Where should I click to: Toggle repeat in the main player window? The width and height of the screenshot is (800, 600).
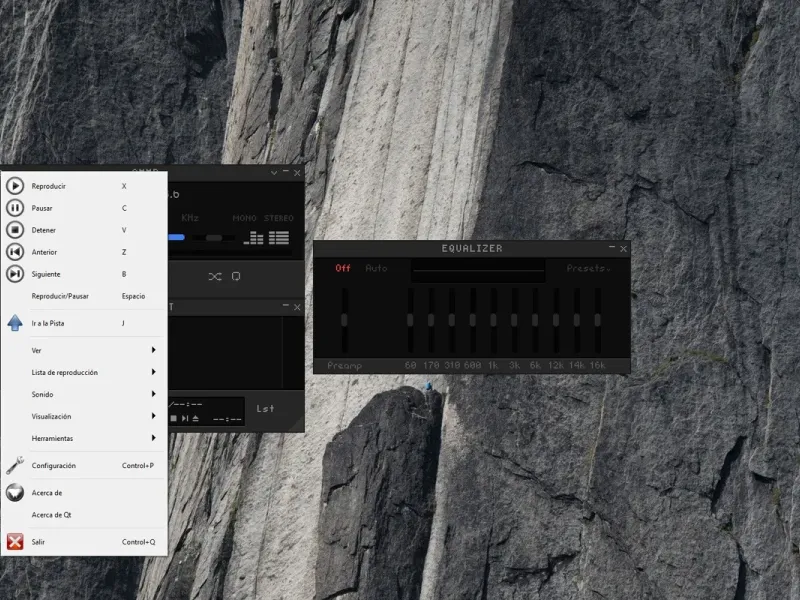[236, 277]
